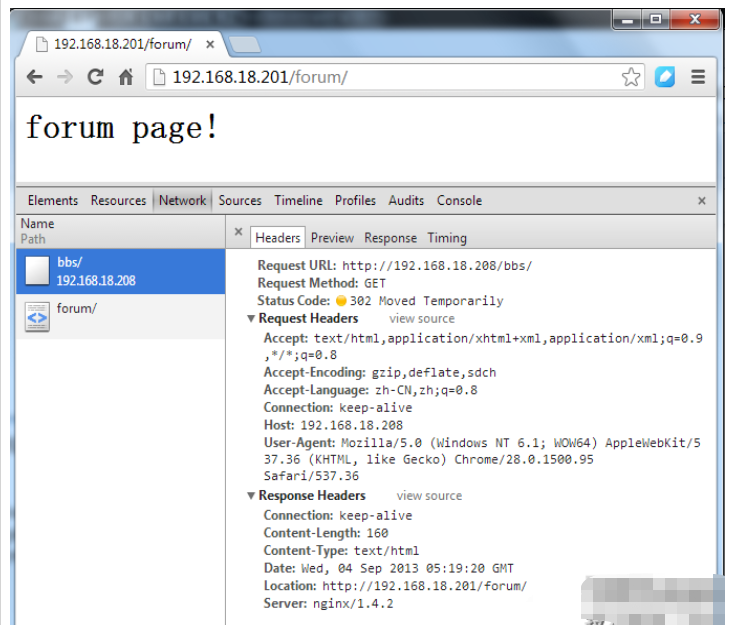Click the Content-Type value text/html

point(386,551)
